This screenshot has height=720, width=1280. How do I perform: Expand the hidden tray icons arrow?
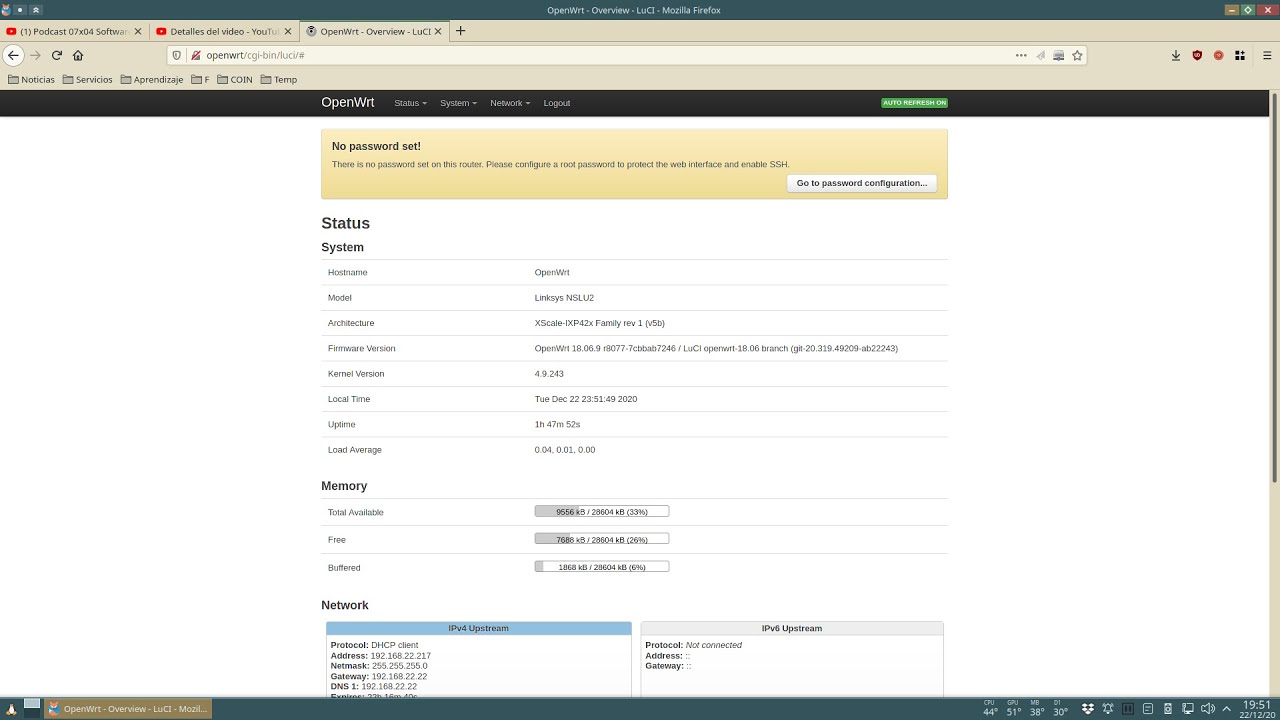[1226, 709]
